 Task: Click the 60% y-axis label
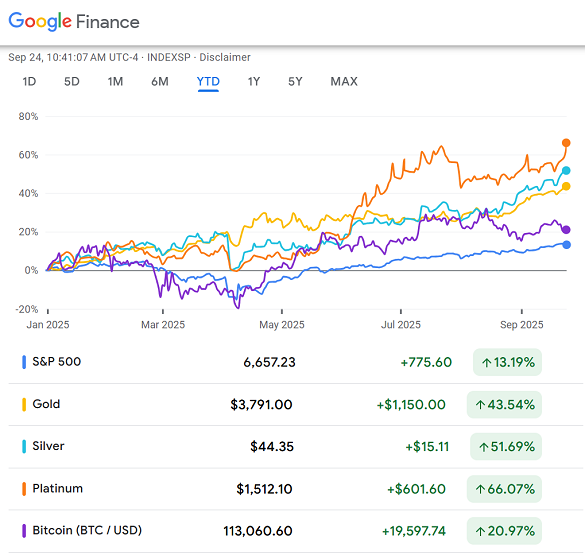28,155
